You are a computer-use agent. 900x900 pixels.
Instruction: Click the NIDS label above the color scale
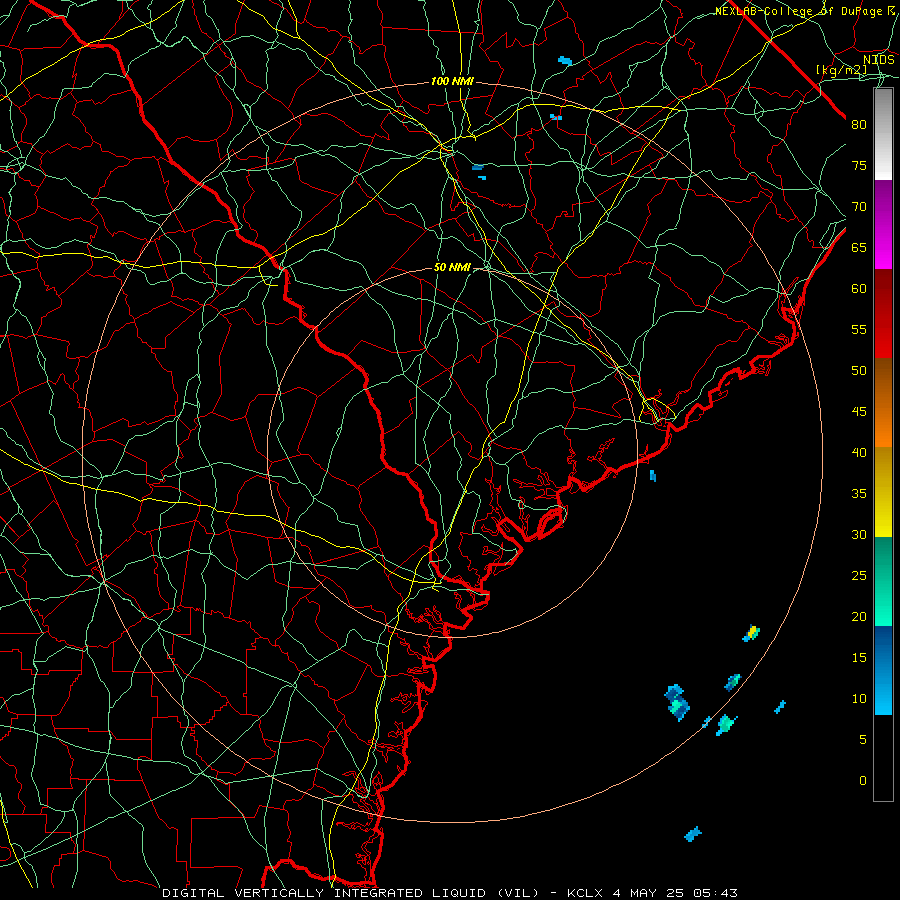point(879,60)
